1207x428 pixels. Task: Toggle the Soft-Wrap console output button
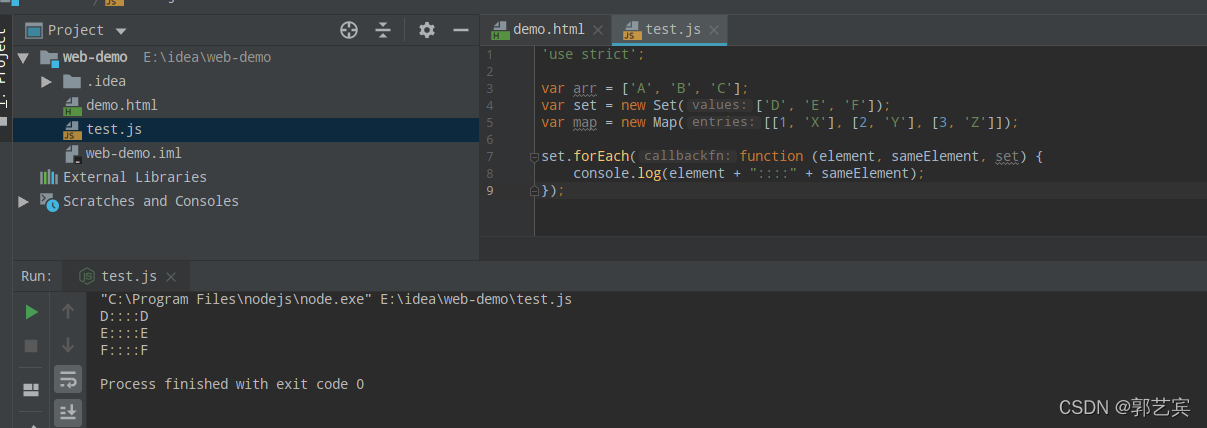click(x=68, y=379)
